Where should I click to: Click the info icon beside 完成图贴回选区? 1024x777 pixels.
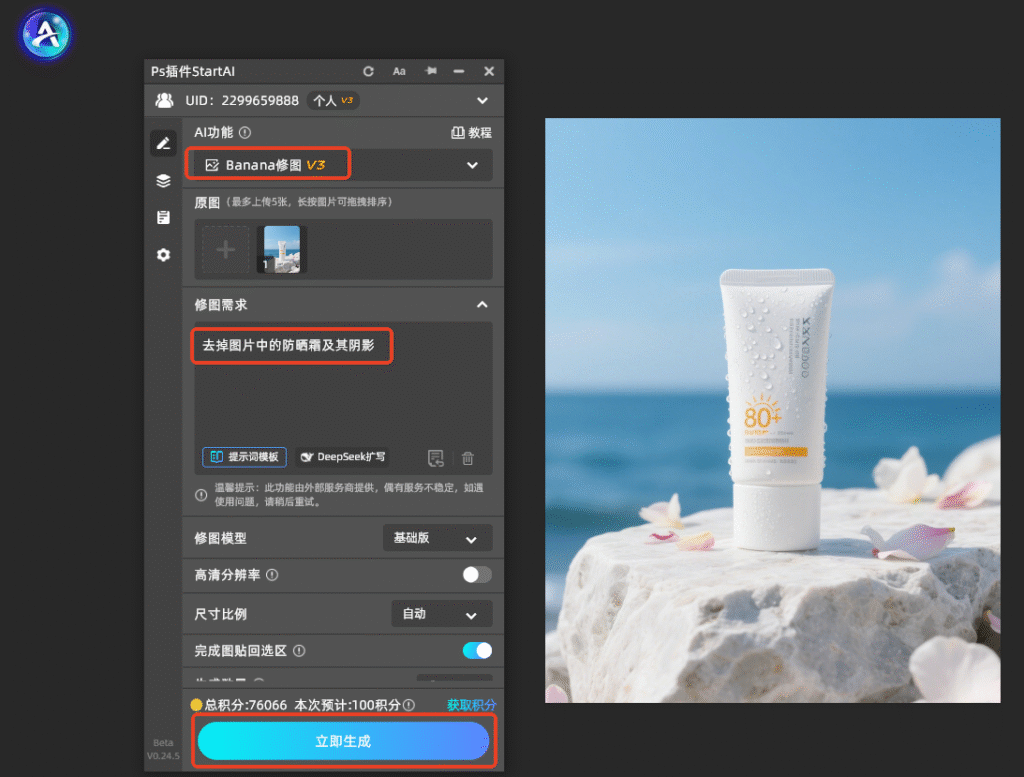(299, 651)
